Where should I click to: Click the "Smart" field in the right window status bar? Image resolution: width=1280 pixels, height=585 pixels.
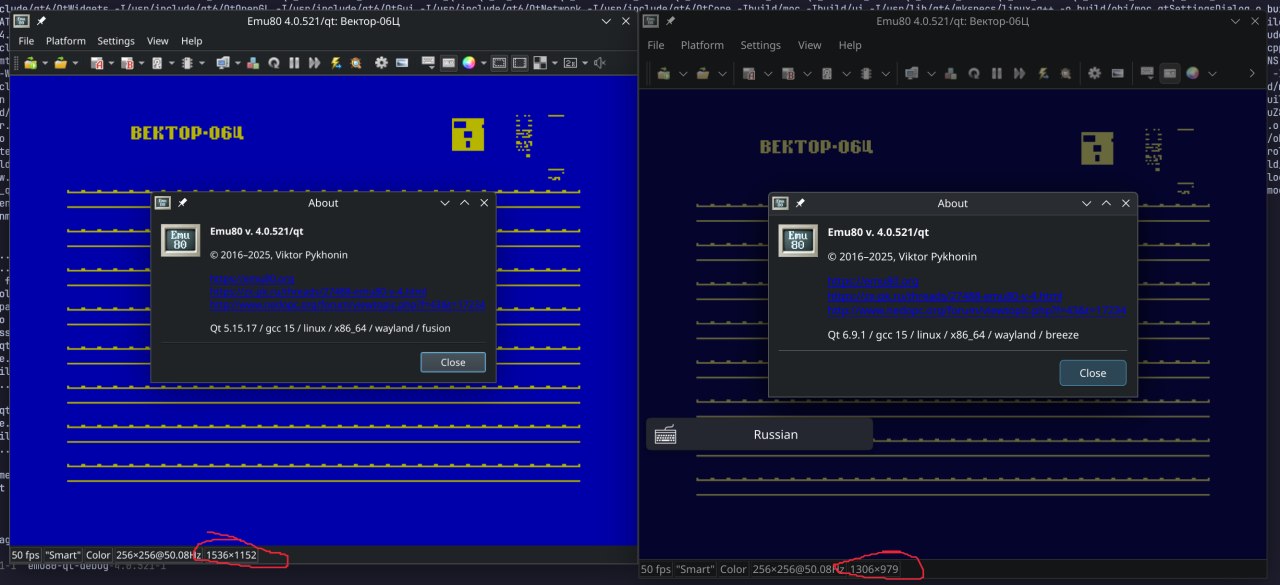(x=695, y=569)
